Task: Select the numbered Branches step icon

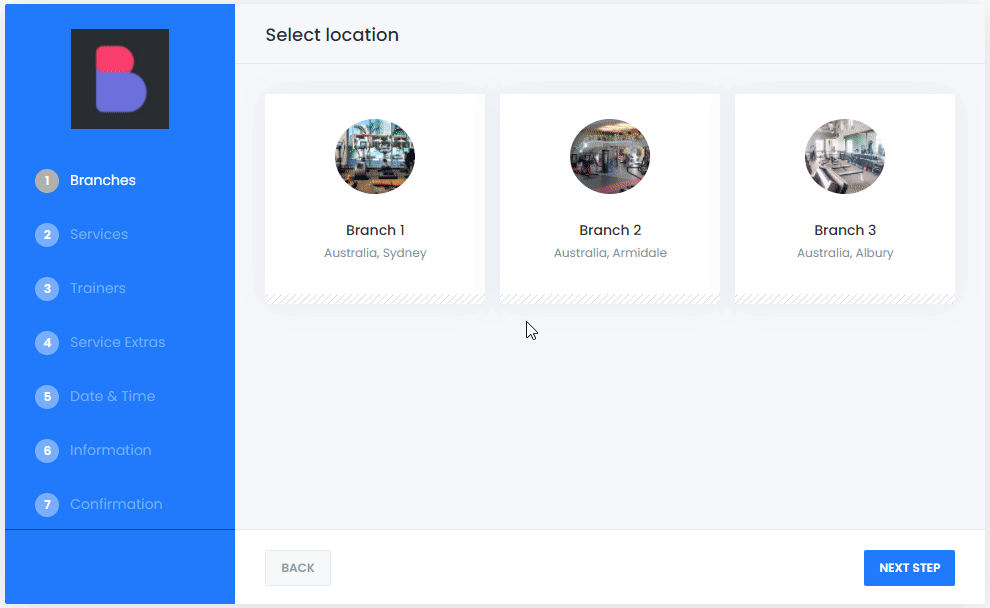Action: (x=46, y=180)
